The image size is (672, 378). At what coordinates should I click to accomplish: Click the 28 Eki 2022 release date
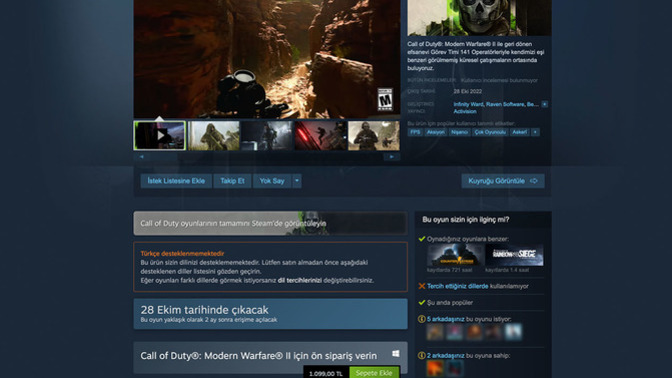(x=468, y=91)
